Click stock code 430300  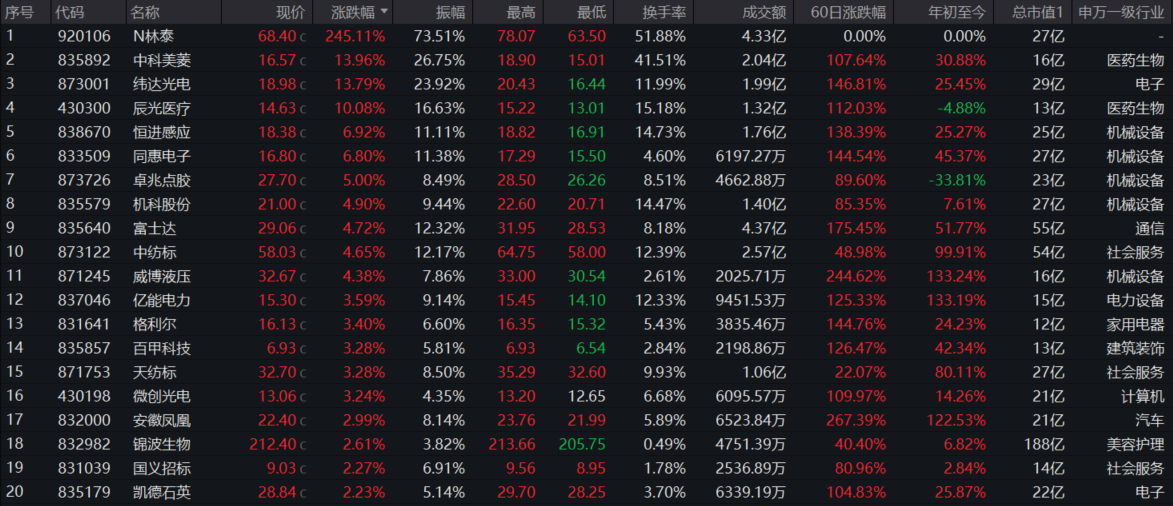click(x=84, y=108)
